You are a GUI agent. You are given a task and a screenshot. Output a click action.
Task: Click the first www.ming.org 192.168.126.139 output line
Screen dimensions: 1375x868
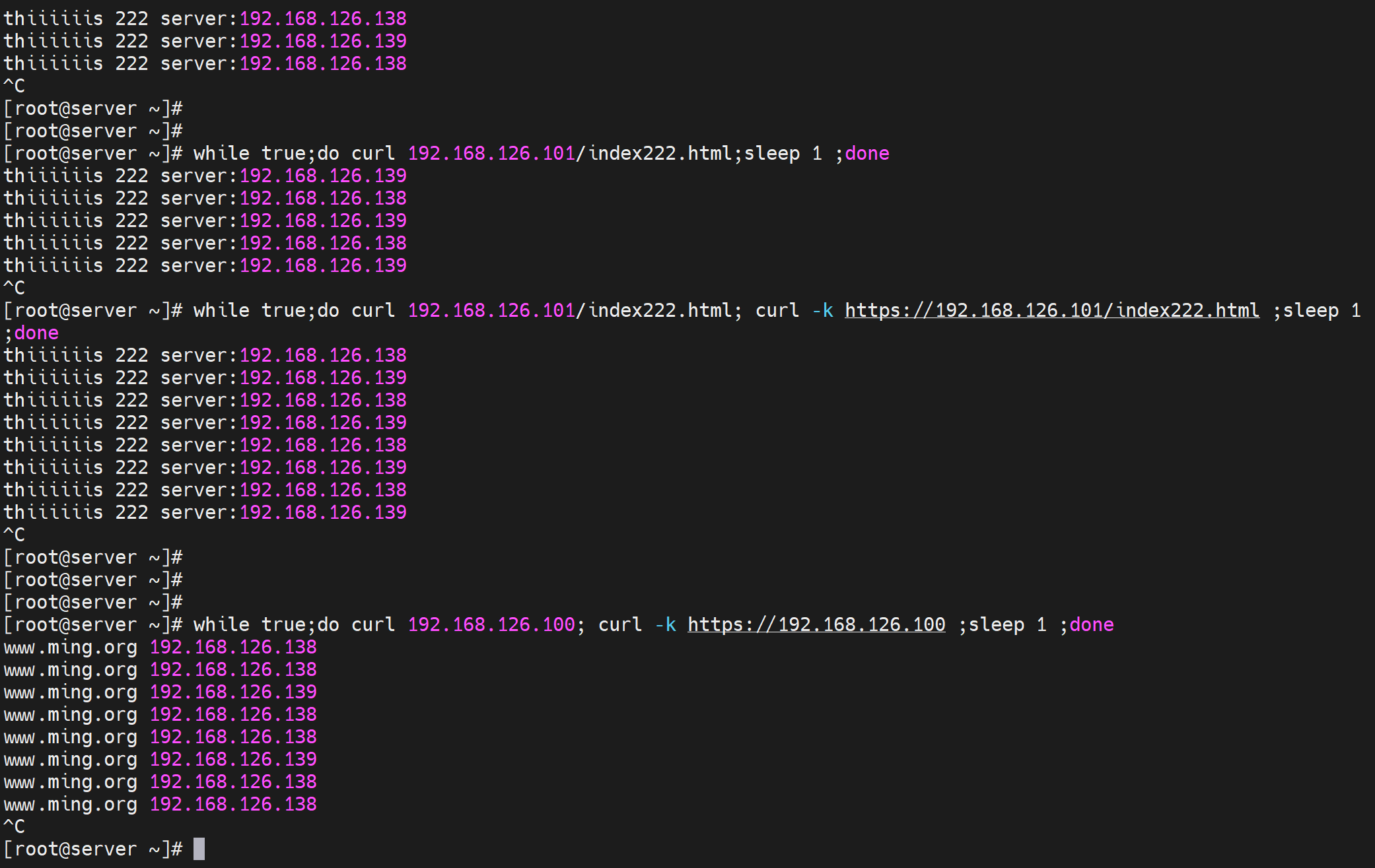[x=160, y=692]
